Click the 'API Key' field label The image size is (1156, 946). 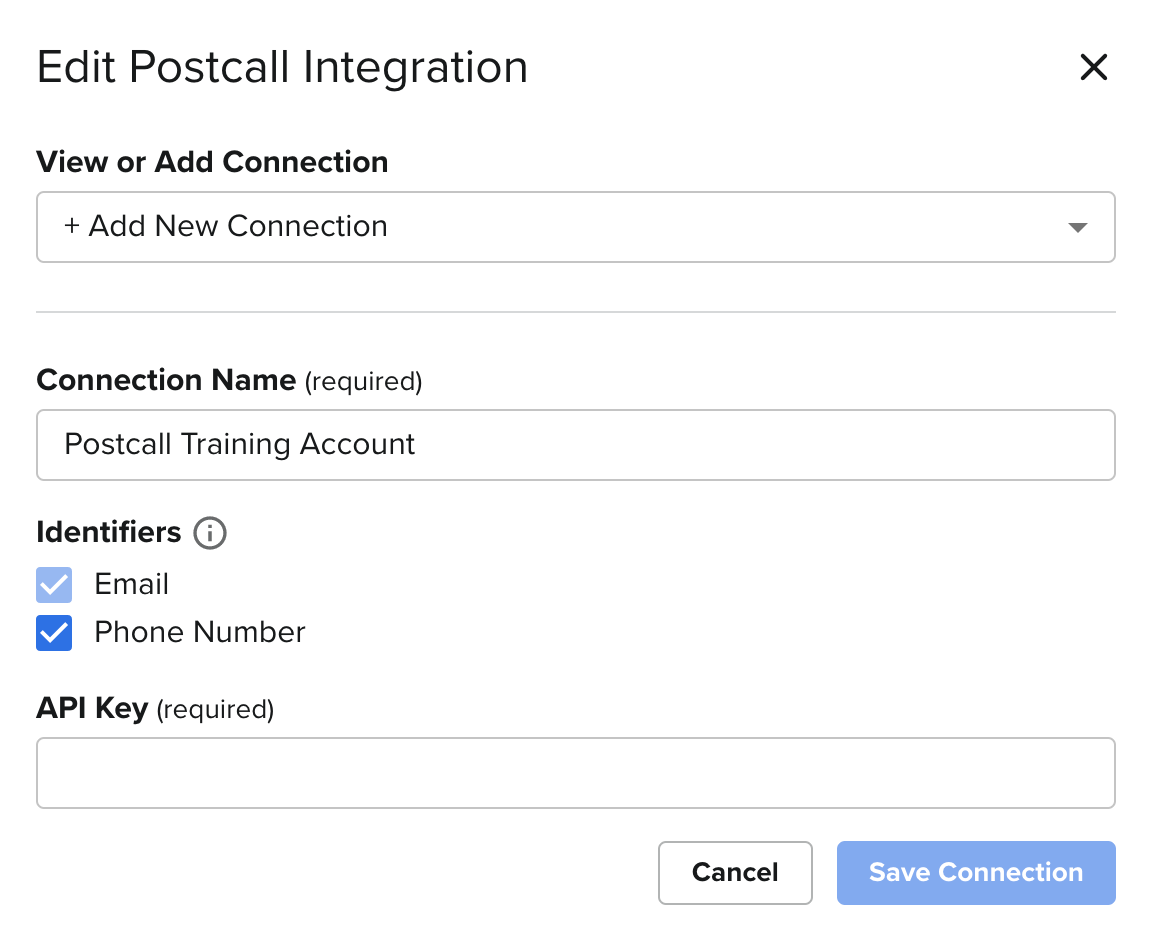92,709
